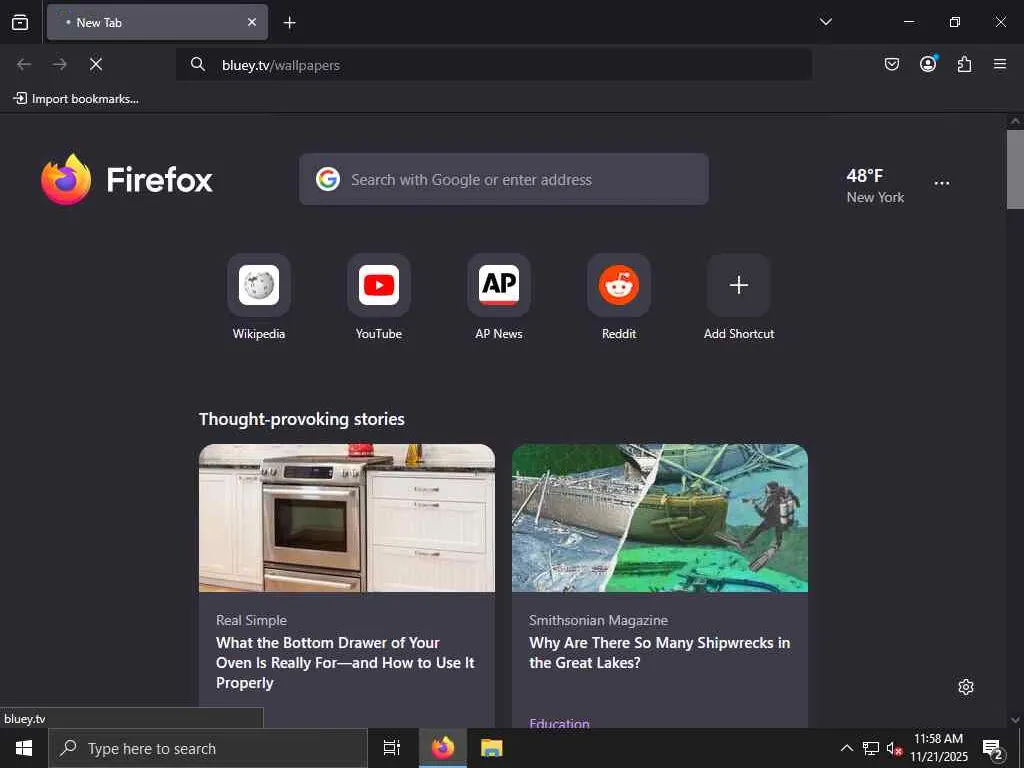Open the Firefox account icon

click(928, 63)
